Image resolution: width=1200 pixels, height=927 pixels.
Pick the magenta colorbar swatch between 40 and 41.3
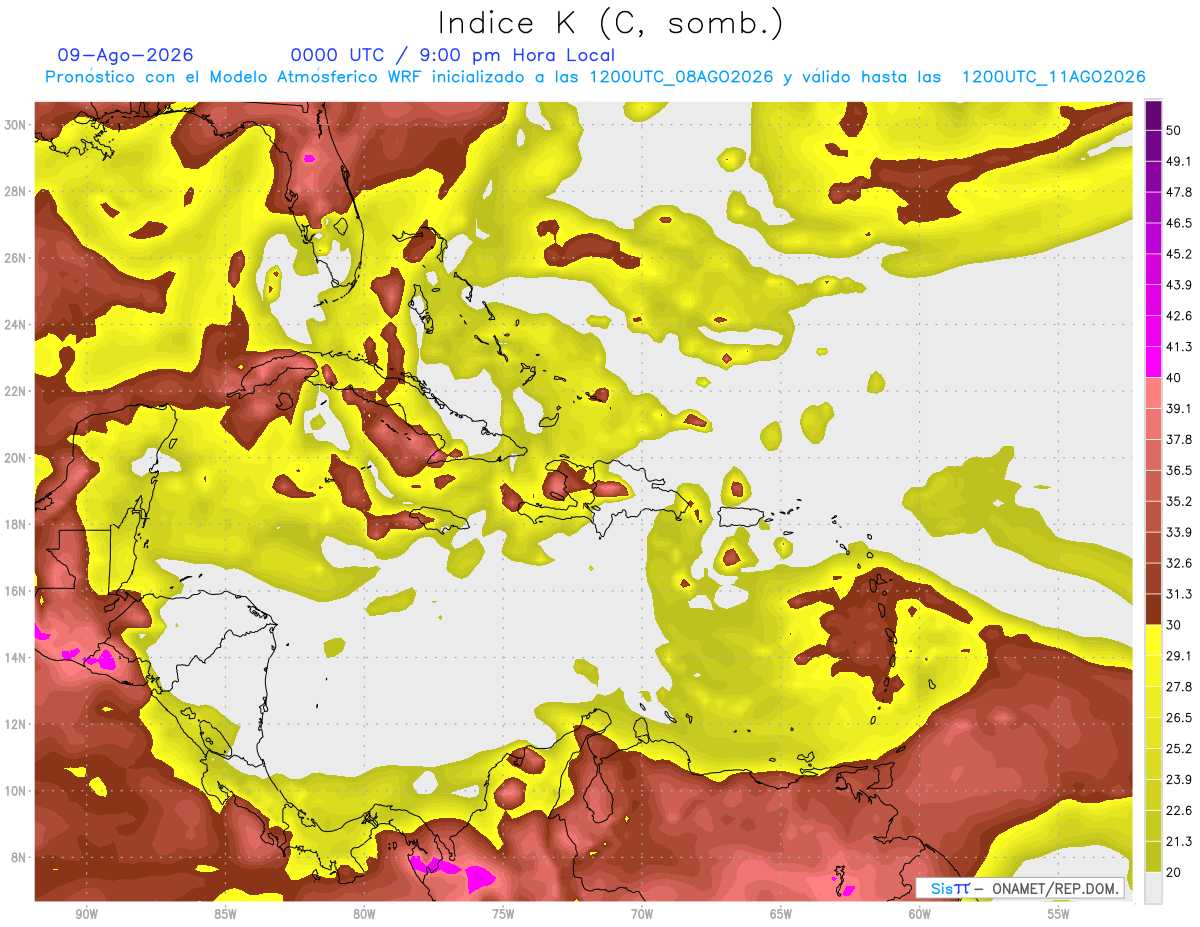pos(1153,362)
